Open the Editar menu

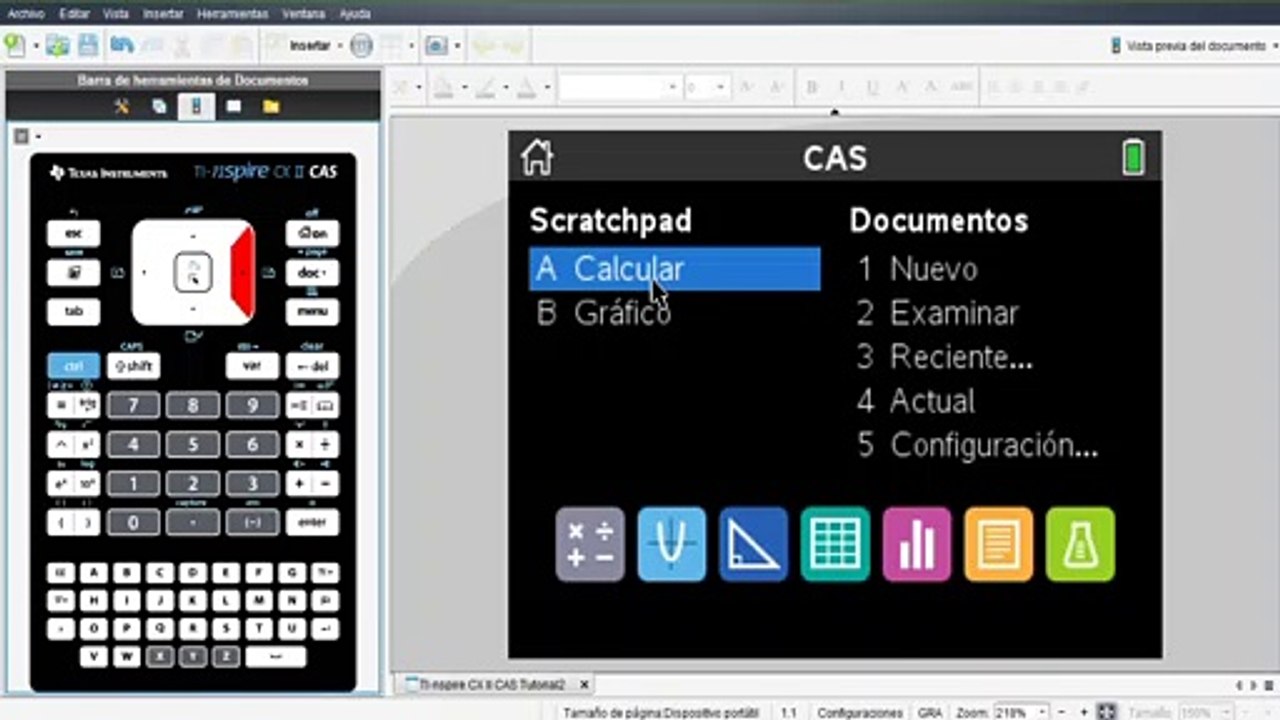(75, 14)
